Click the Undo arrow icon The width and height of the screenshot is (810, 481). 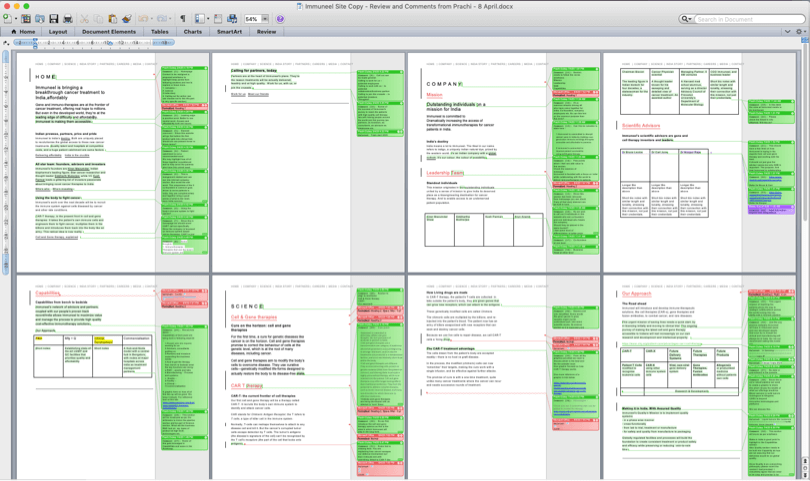(x=143, y=19)
